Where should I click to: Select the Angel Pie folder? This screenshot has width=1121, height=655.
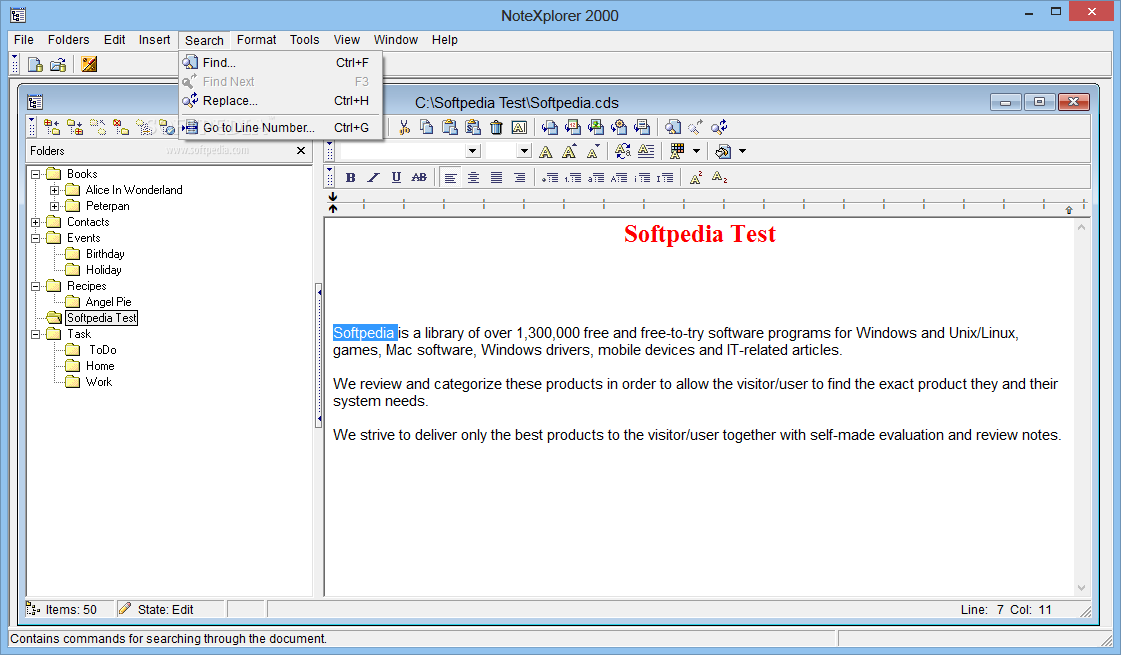(109, 302)
